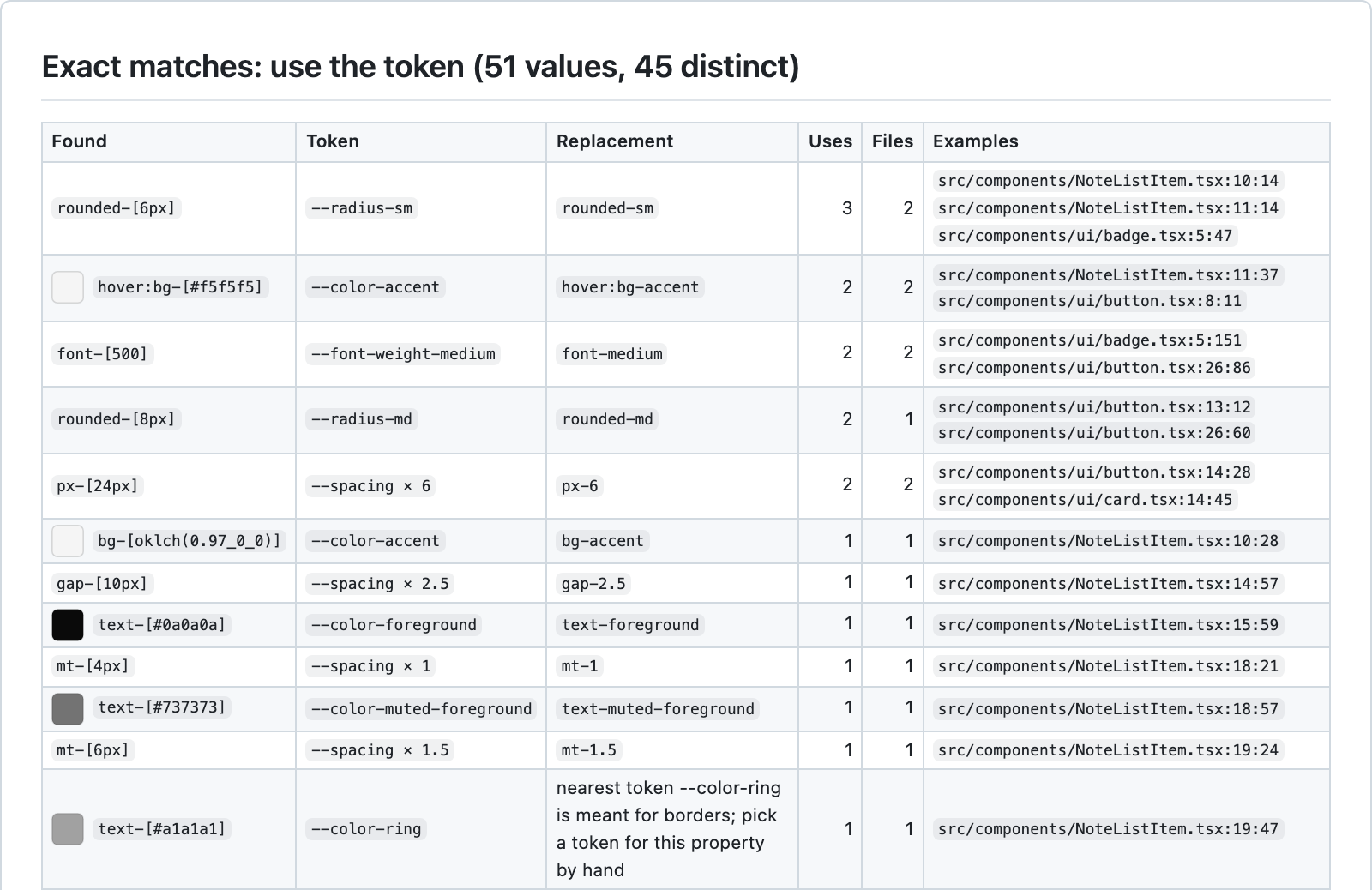Click the 'nearest token --color-ring' note text
Image resolution: width=1372 pixels, height=890 pixels.
pos(669,829)
